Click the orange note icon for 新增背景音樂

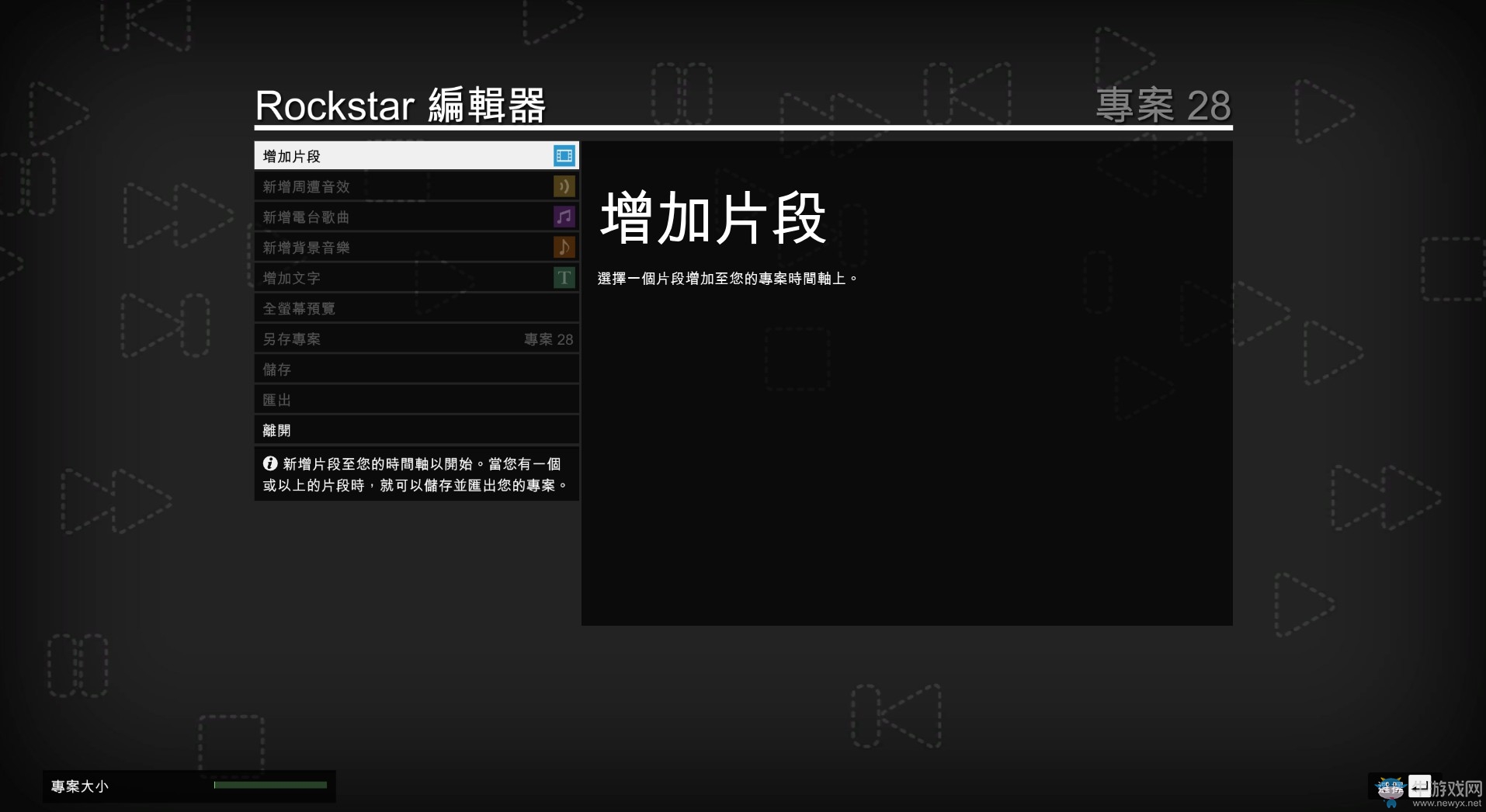(x=564, y=247)
